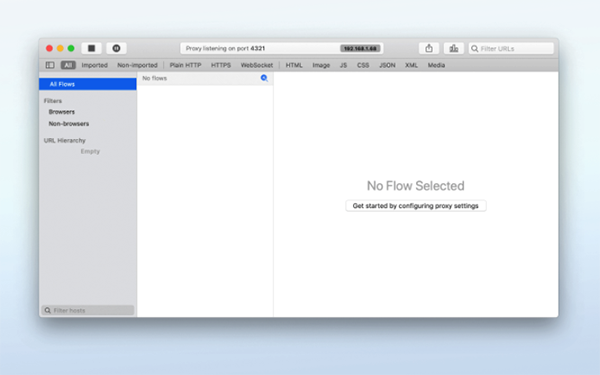Filter by HTTPS traffic
Viewport: 600px width, 375px height.
tap(221, 65)
